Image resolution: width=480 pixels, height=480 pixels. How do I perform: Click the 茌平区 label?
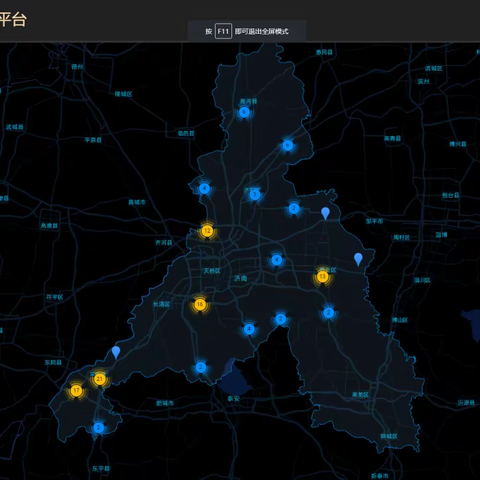(x=54, y=297)
